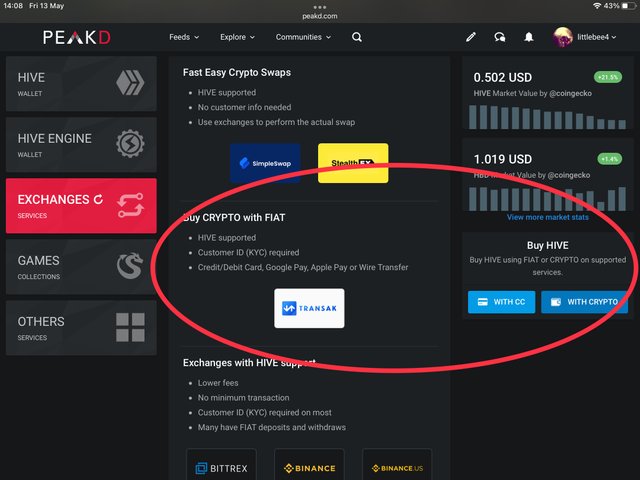The height and width of the screenshot is (480, 640).
Task: Tap the three-dot multitasking indicator
Action: coord(320,7)
